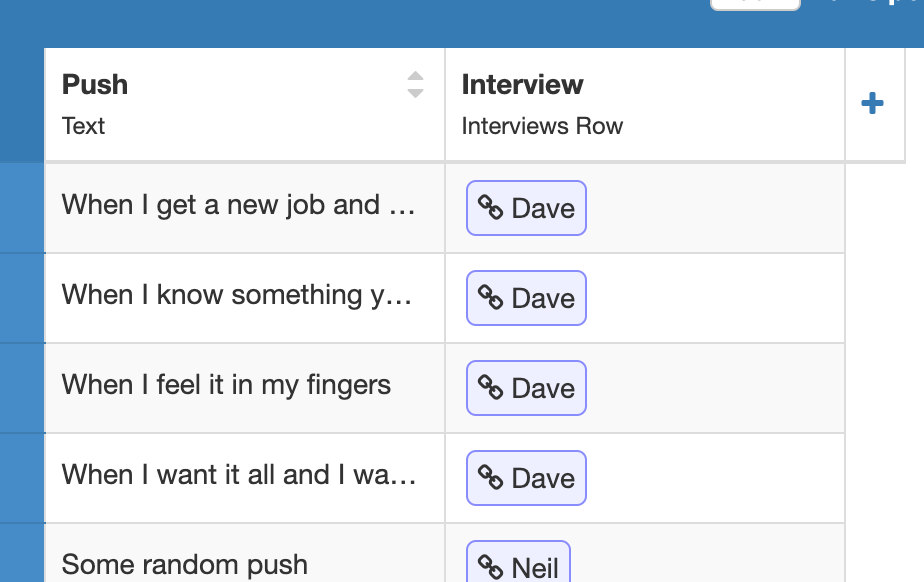Select the Push column header title
This screenshot has width=924, height=582.
pos(95,85)
